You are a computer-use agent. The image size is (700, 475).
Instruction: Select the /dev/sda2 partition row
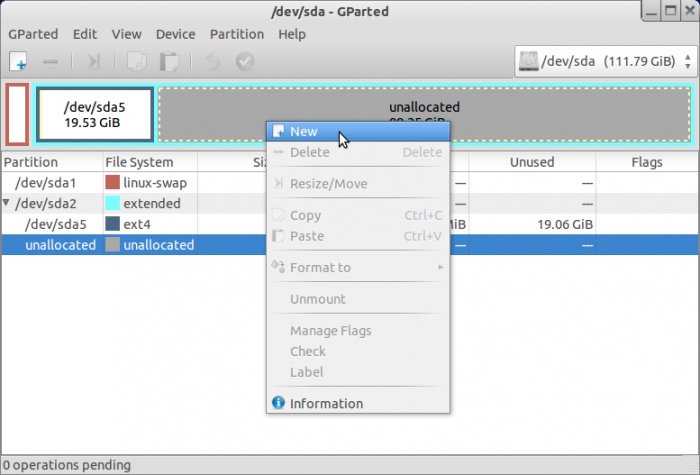tap(350, 203)
